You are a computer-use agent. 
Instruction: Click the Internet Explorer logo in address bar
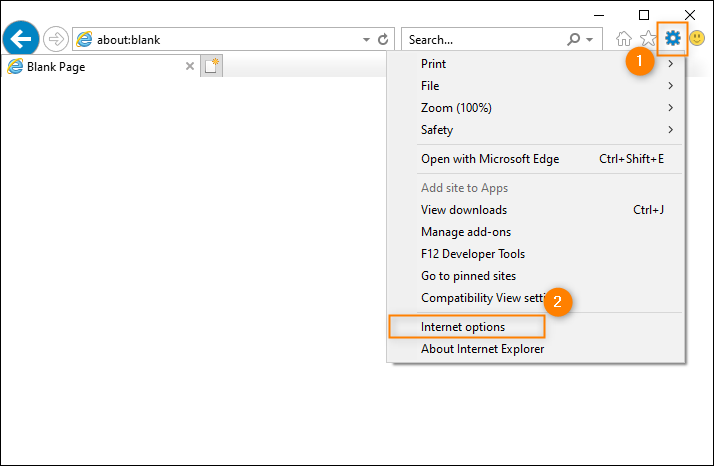pyautogui.click(x=84, y=40)
